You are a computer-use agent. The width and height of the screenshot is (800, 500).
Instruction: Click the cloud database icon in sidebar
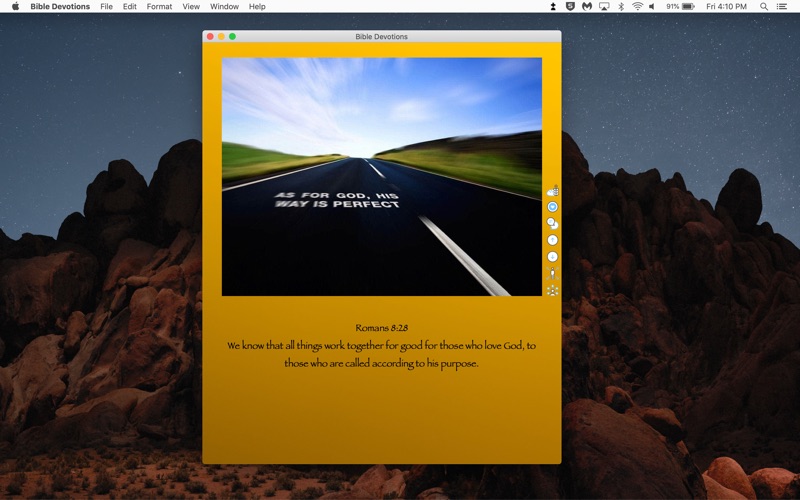tap(553, 191)
